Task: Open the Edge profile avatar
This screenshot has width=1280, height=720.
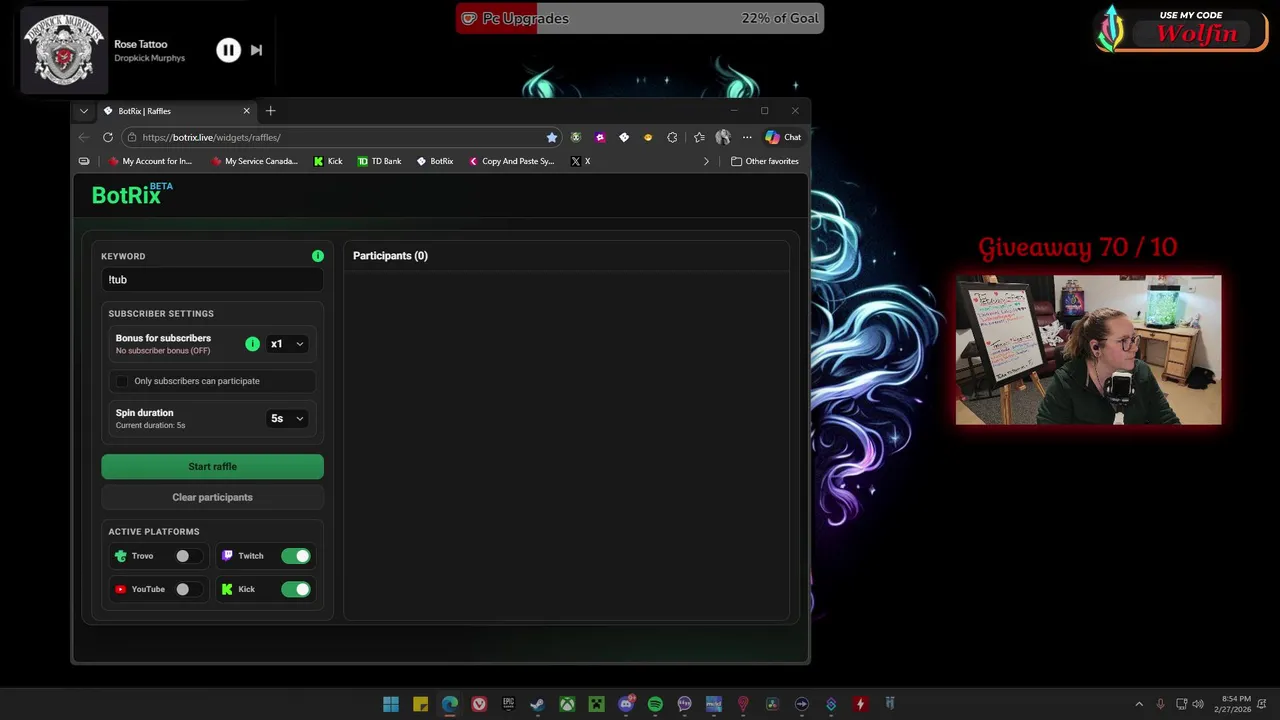Action: [x=722, y=137]
